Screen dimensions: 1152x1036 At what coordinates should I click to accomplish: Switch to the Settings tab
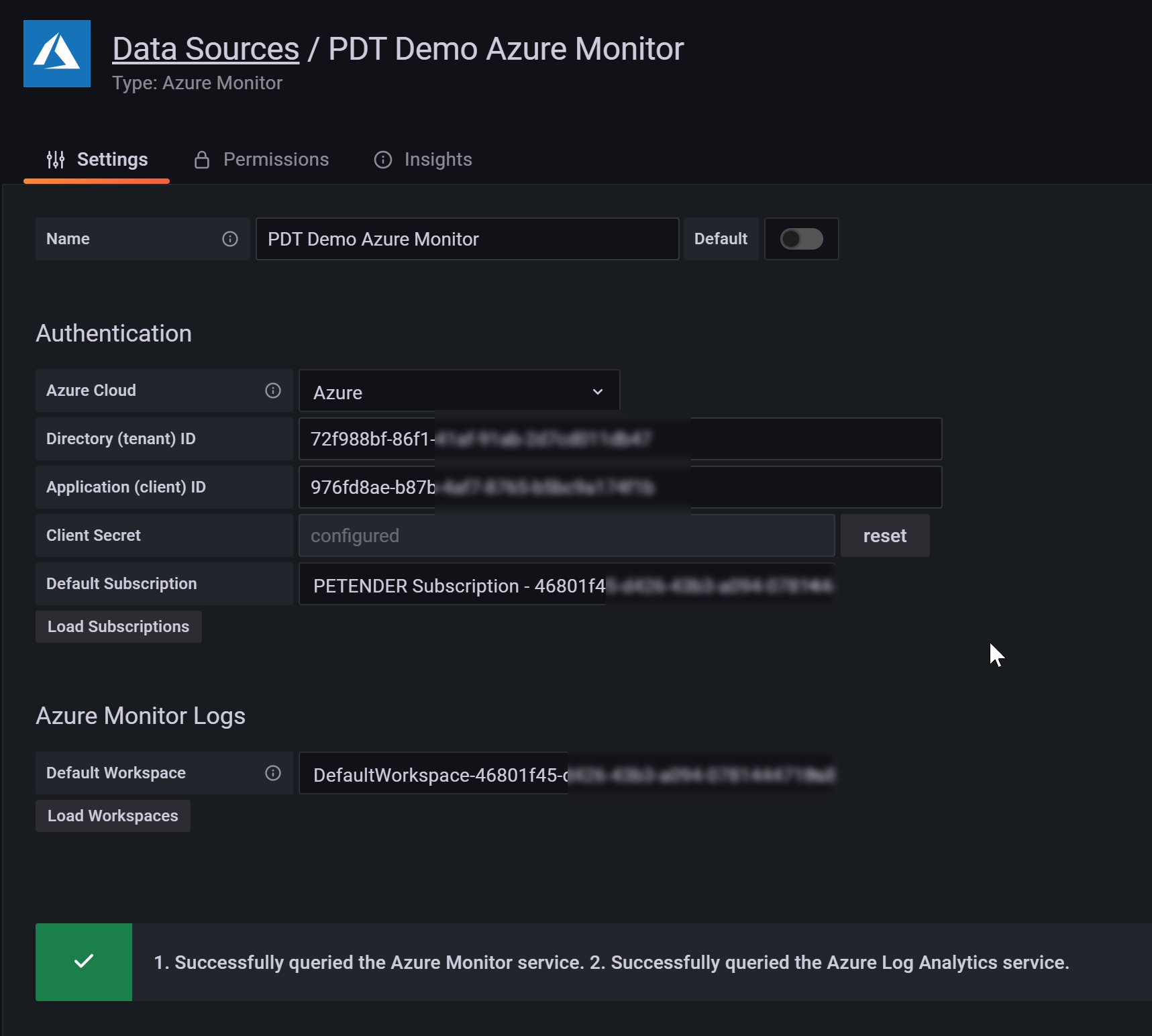point(97,160)
